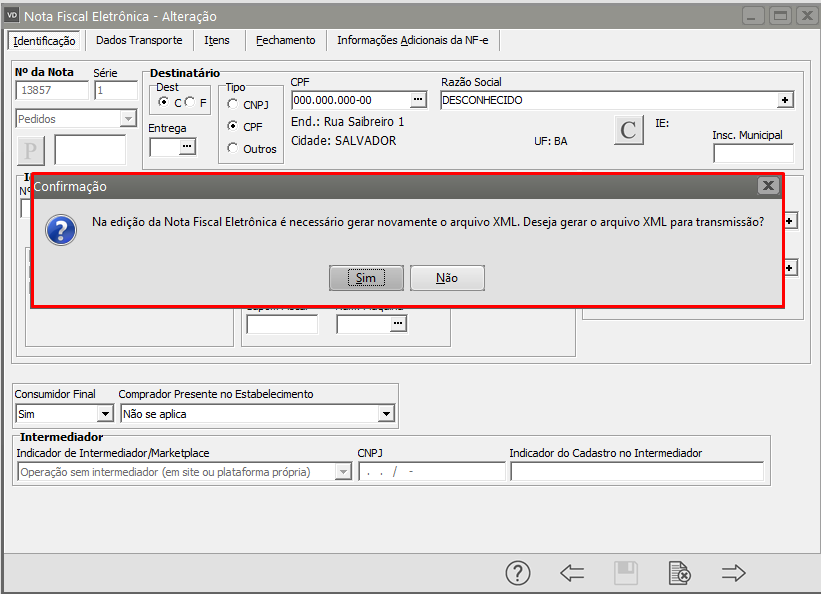Viewport: 821px width, 594px height.
Task: Expand Comprador Presente no Estabelecimento dropdown
Action: click(386, 414)
